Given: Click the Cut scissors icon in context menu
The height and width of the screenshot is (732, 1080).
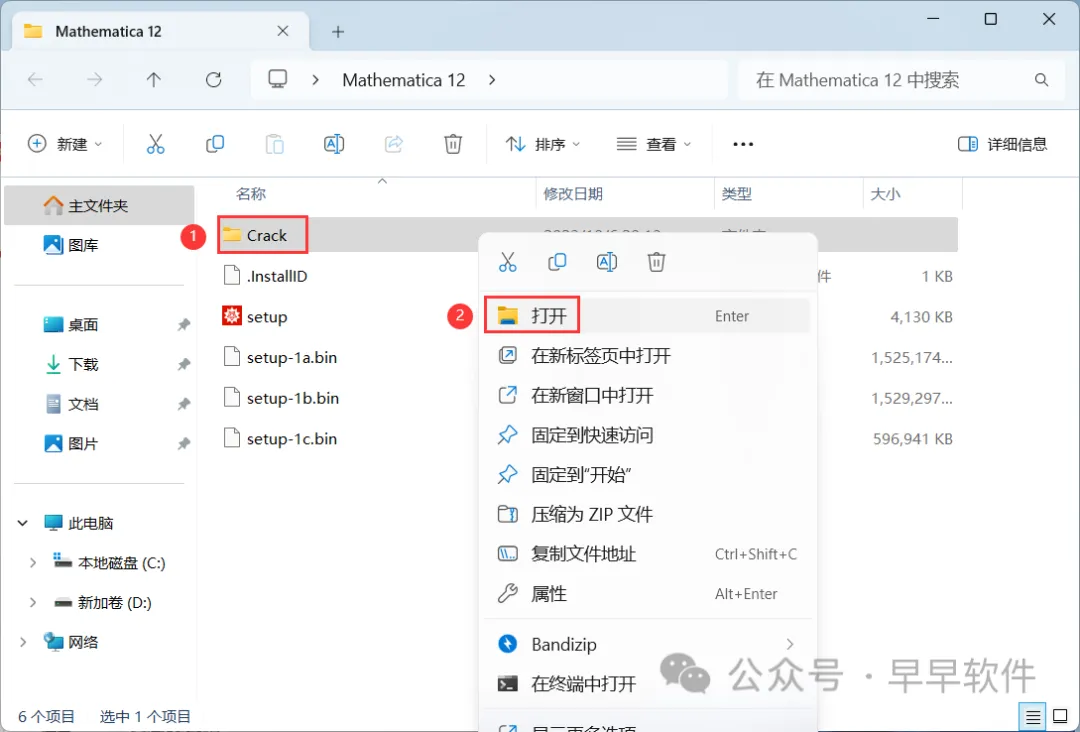Looking at the screenshot, I should [x=508, y=262].
